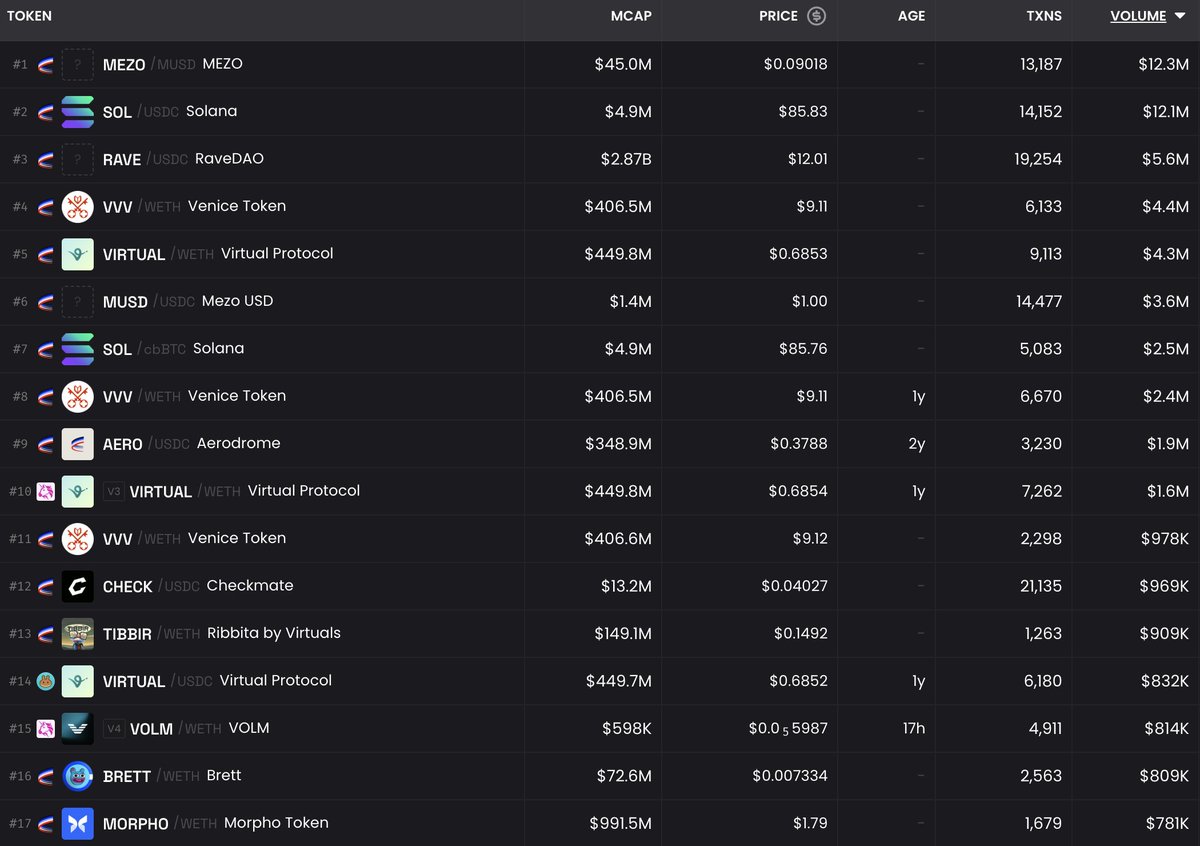Image resolution: width=1200 pixels, height=846 pixels.
Task: Click the Venice Token keys icon in row #4
Action: pos(77,207)
